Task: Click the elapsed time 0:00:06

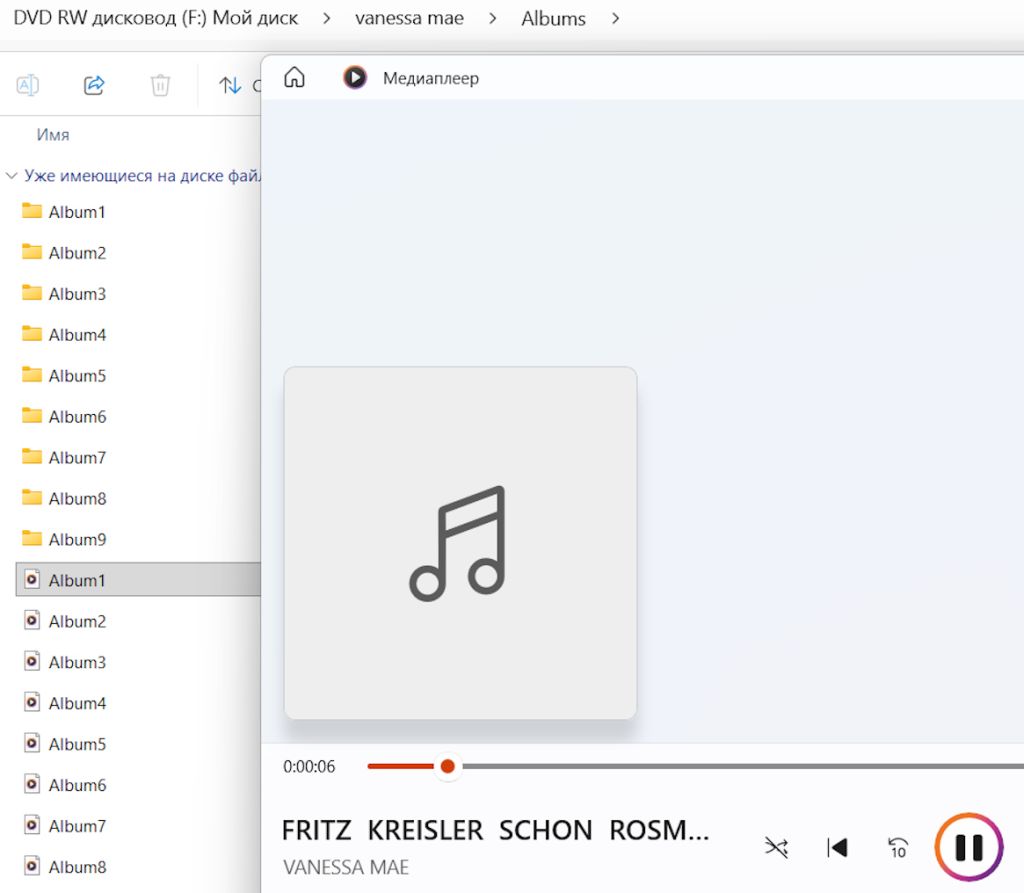Action: click(x=309, y=766)
